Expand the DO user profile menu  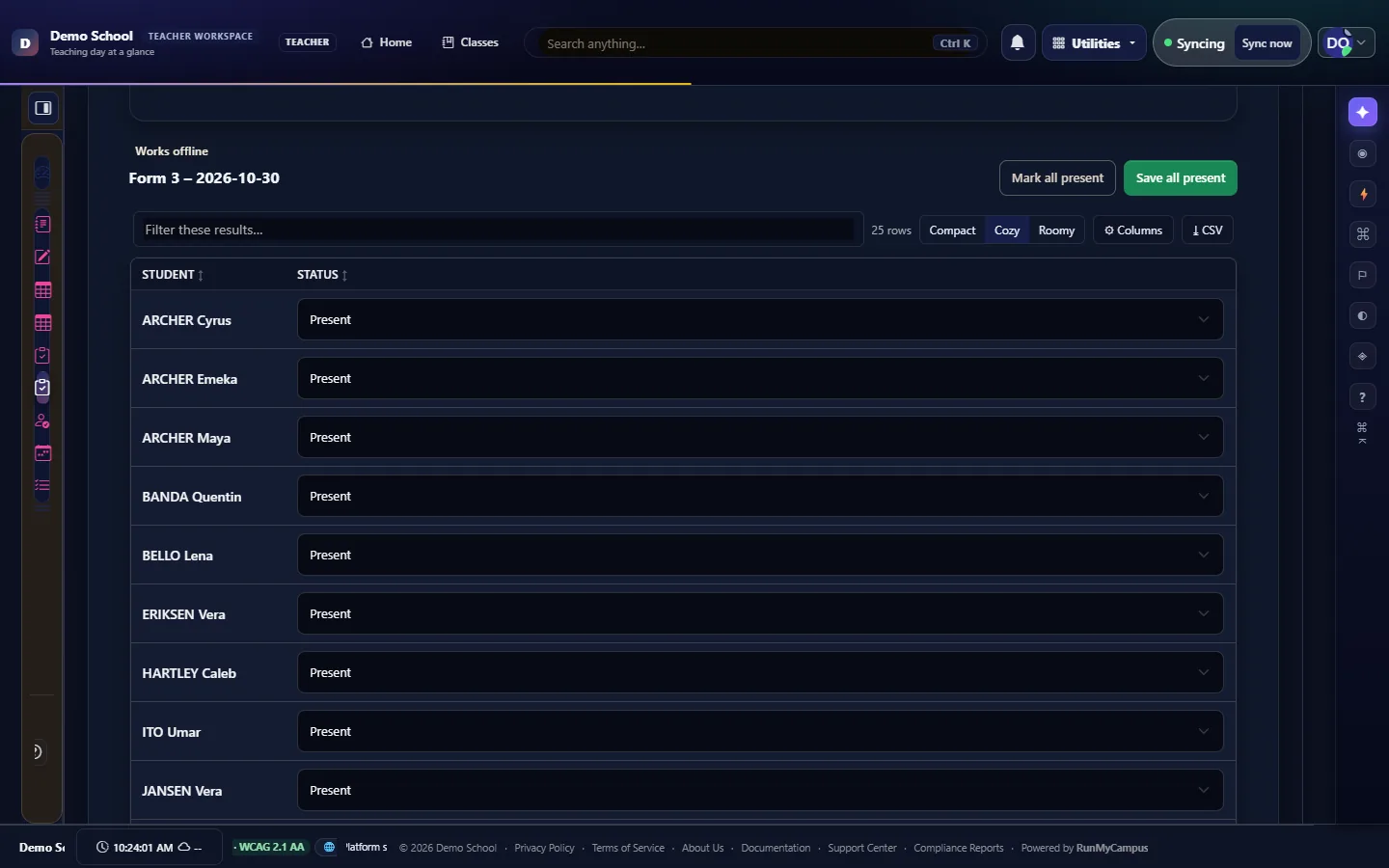click(x=1347, y=42)
